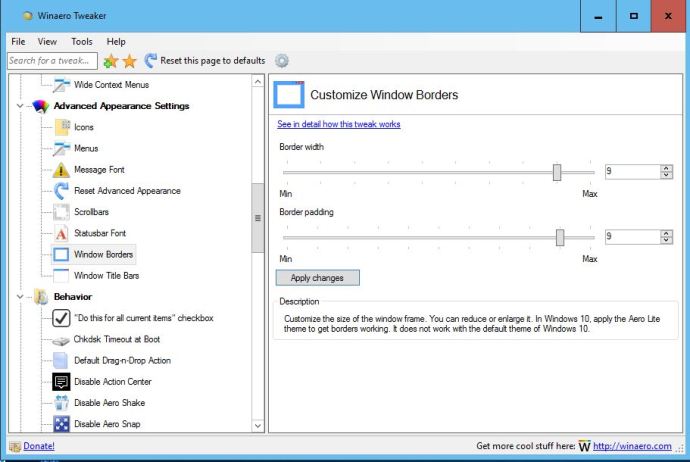Click the Disable Aero Shake icon
This screenshot has width=690, height=462.
[x=61, y=403]
